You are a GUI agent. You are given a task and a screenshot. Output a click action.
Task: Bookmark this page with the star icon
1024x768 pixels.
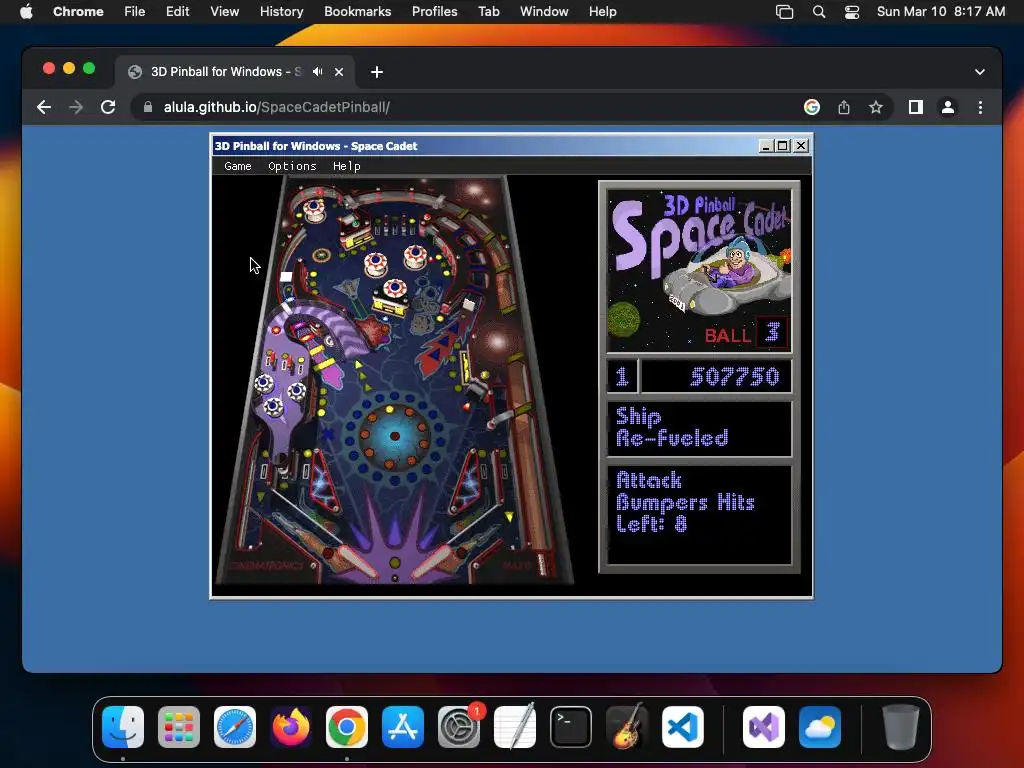tap(876, 107)
